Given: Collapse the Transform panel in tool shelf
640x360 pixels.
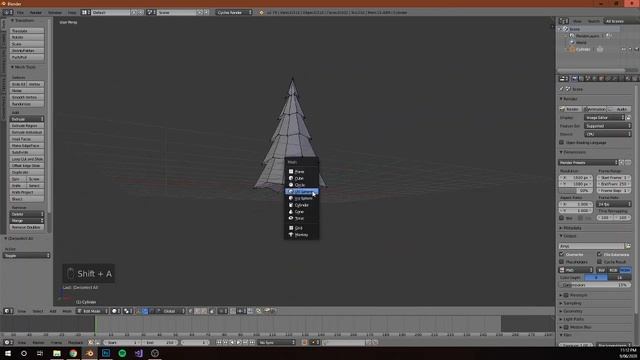Looking at the screenshot, I should point(23,20).
